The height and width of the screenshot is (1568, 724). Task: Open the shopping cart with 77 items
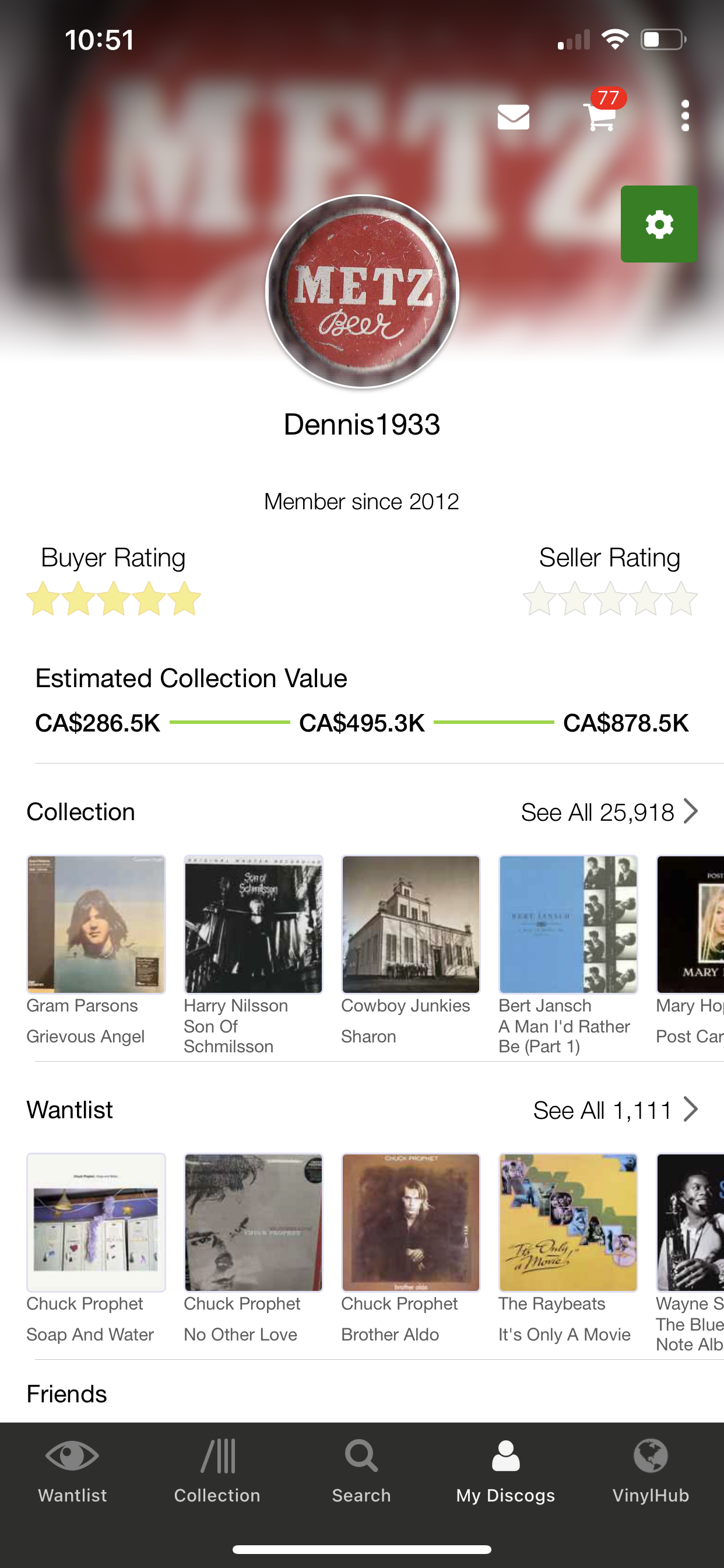[600, 116]
